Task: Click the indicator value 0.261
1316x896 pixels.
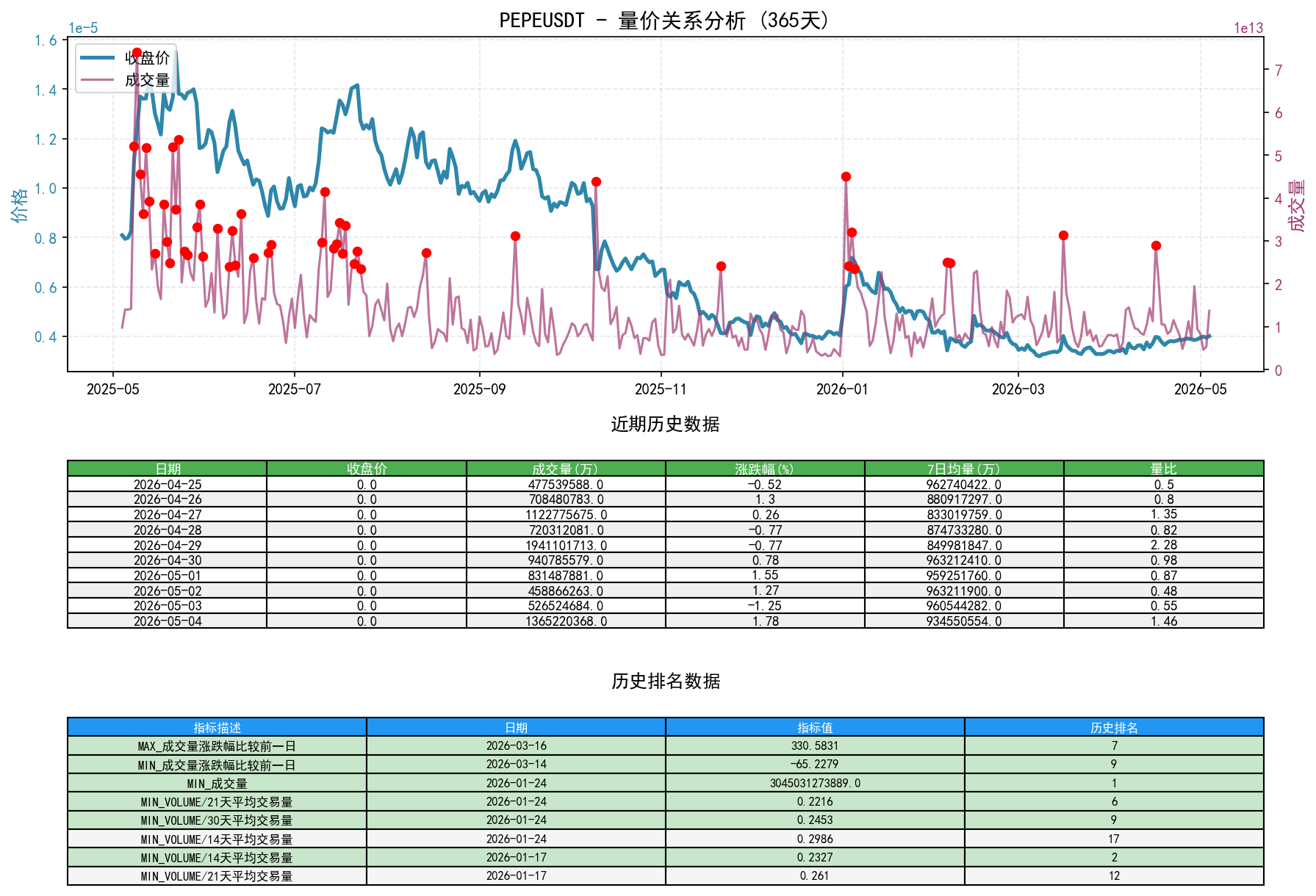Action: [815, 876]
